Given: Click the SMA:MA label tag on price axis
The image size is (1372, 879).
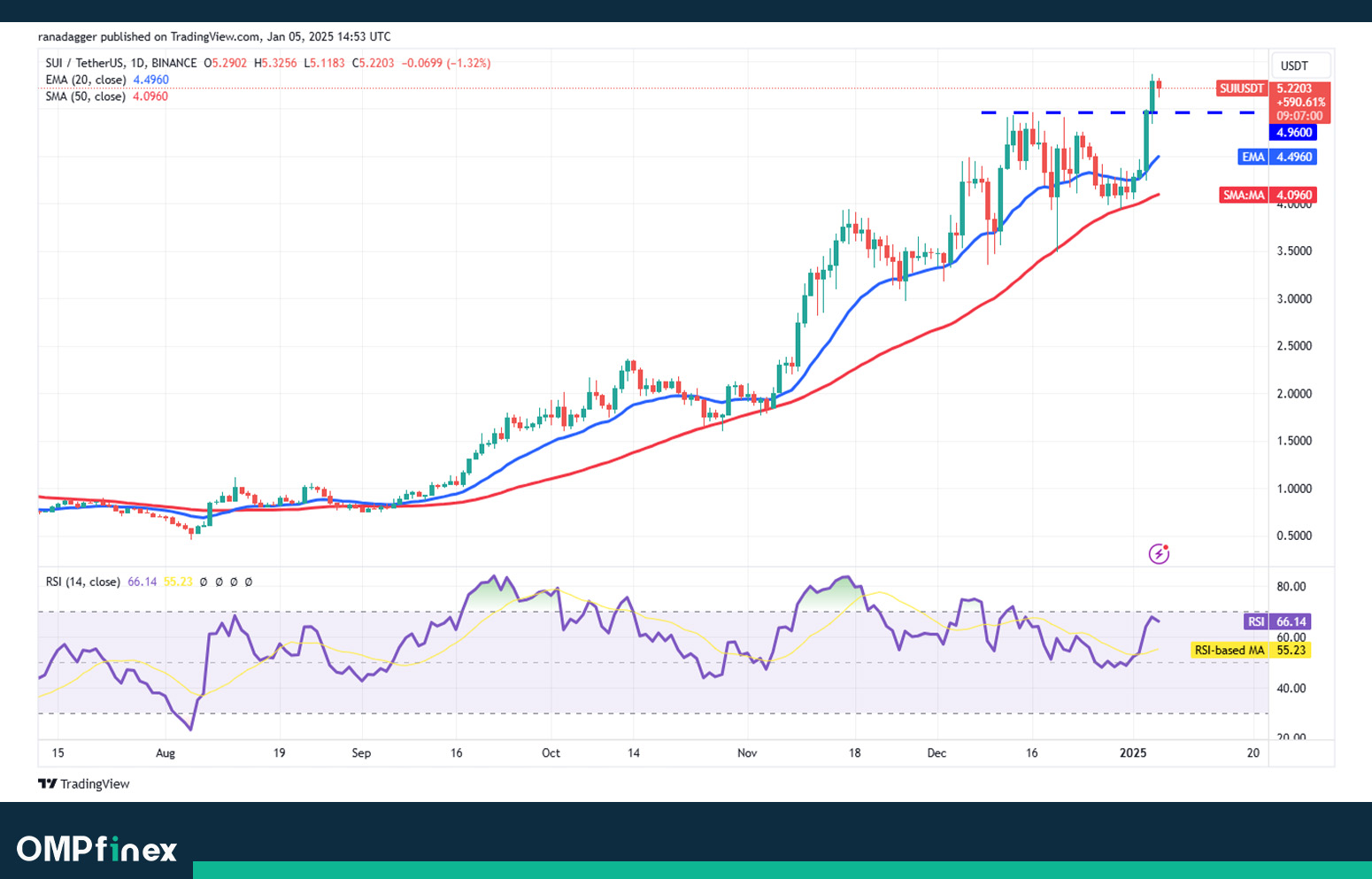Looking at the screenshot, I should pos(1243,195).
